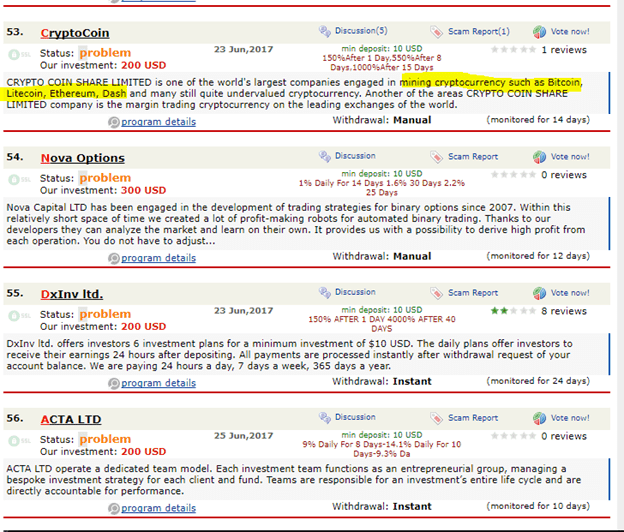624x532 pixels.
Task: Click DxInv ltd. two-star rating
Action: click(513, 310)
